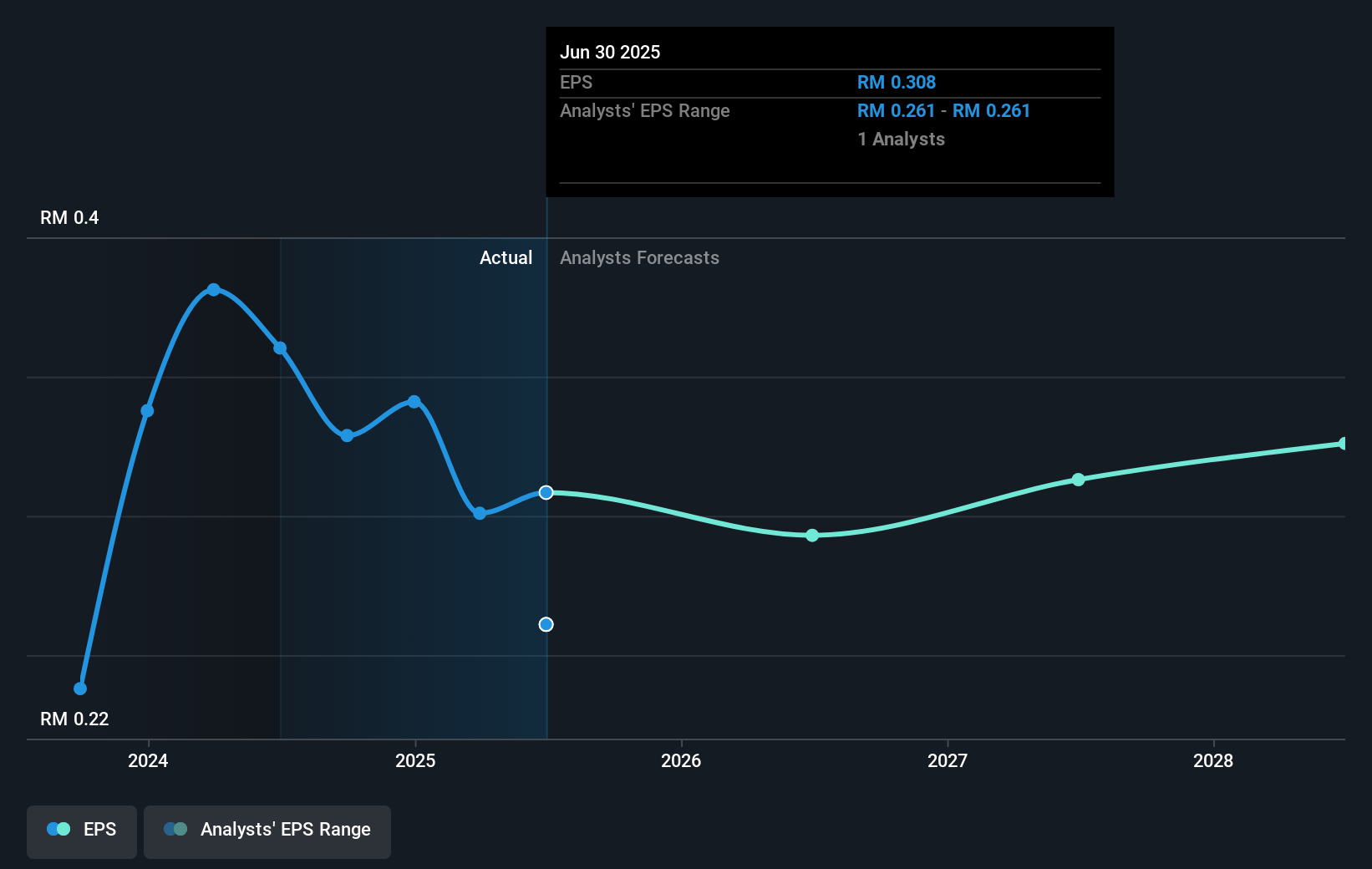Click the RM 0.4 axis label
The height and width of the screenshot is (869, 1372).
[69, 217]
